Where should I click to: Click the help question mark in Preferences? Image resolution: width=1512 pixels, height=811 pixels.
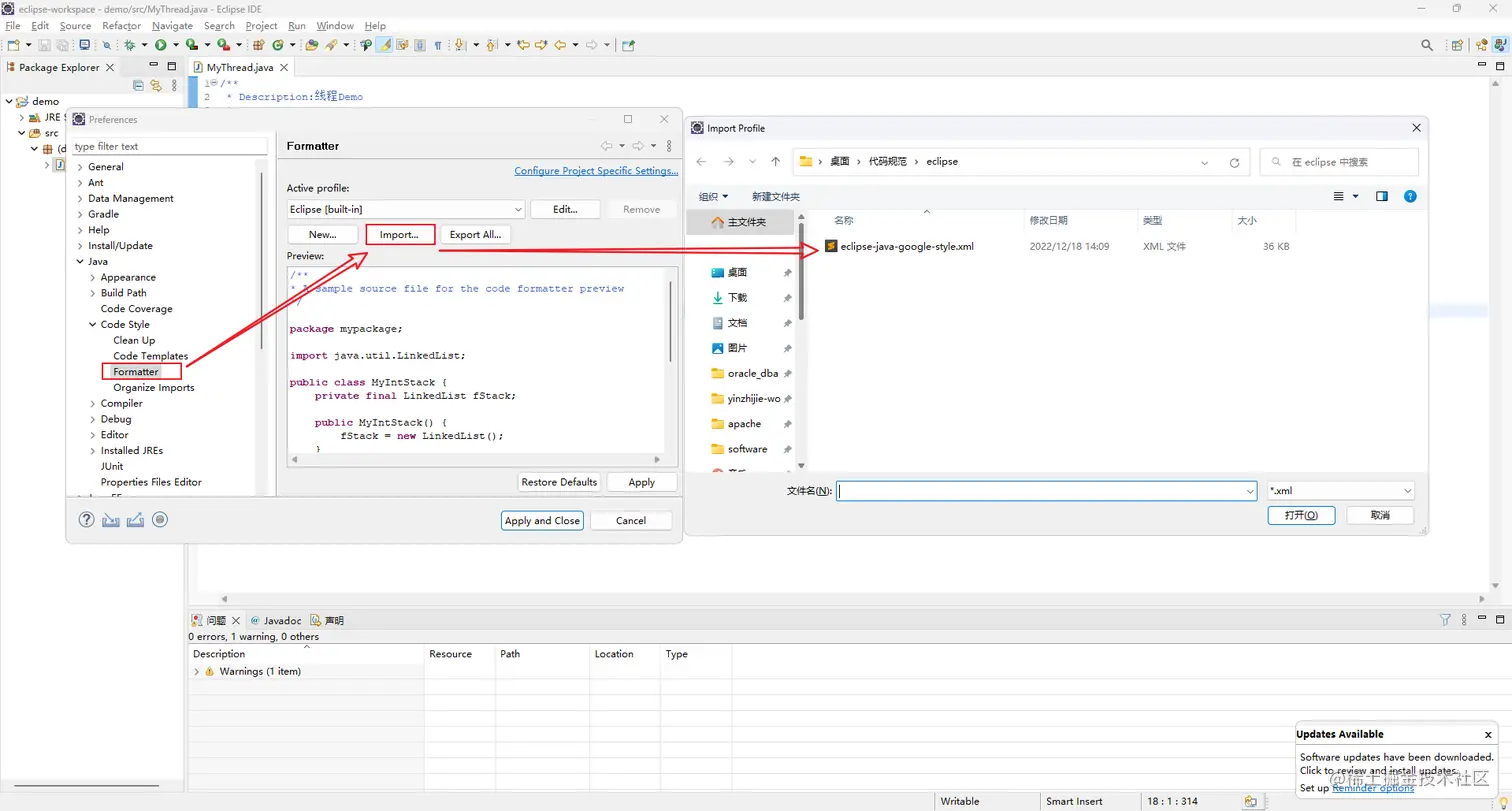coord(86,520)
